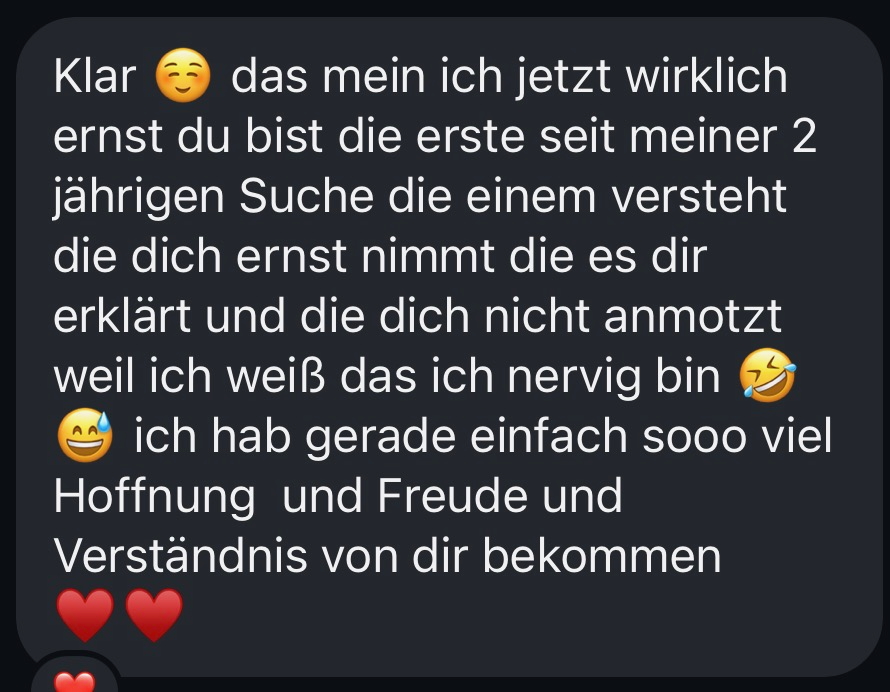Click the word "Klar" at message start

click(x=95, y=76)
